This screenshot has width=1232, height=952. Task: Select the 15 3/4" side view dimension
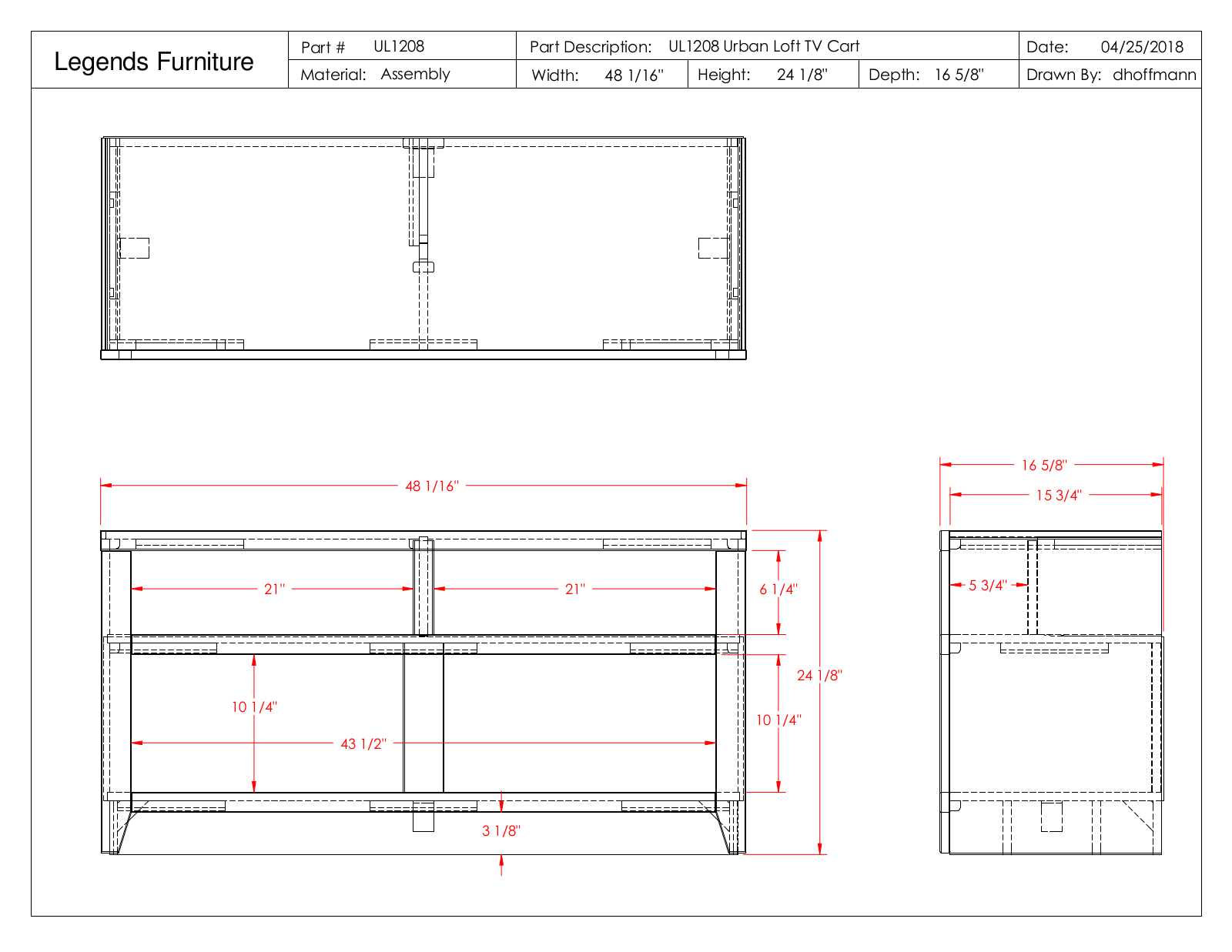click(x=1059, y=495)
